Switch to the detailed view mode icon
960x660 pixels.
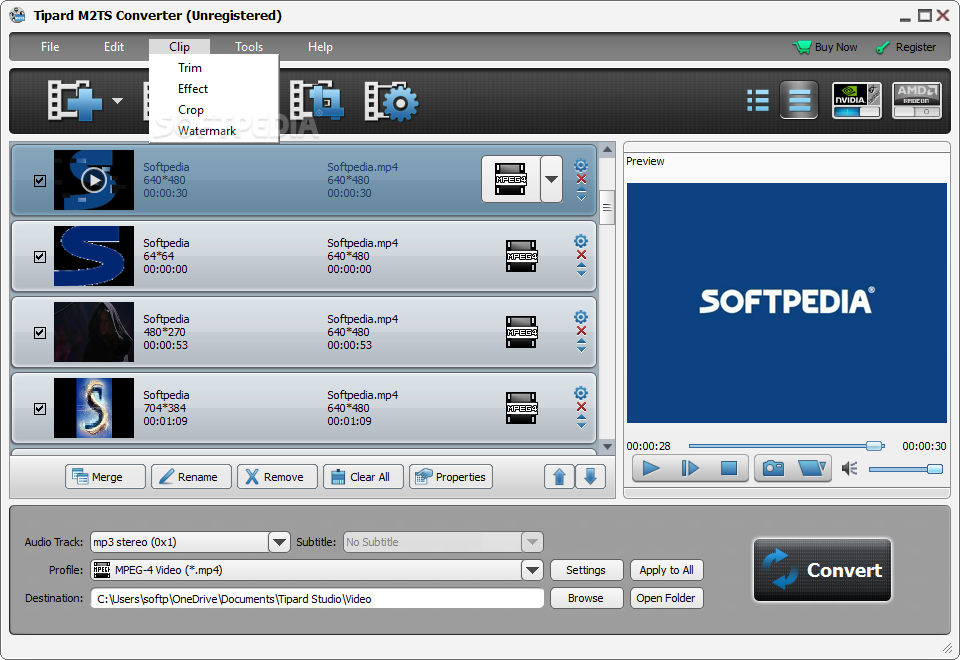click(x=799, y=100)
